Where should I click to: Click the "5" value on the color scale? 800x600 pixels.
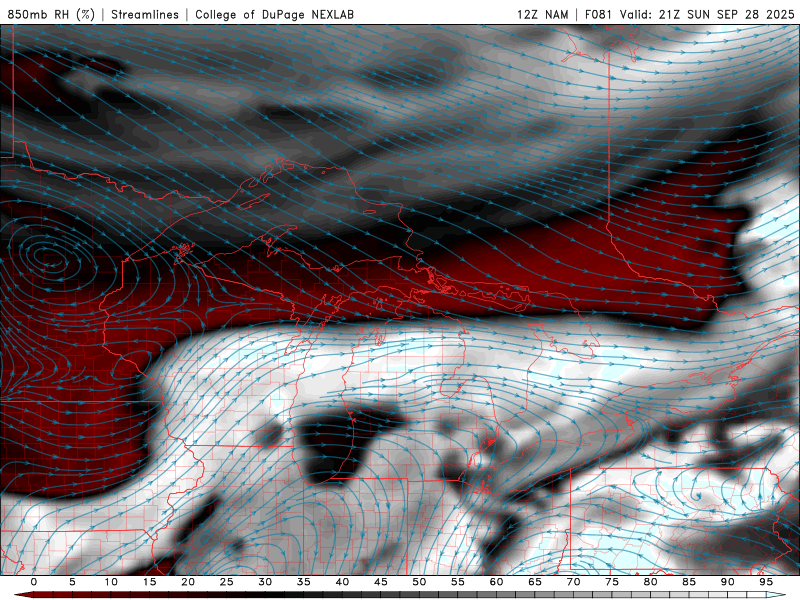[x=72, y=582]
